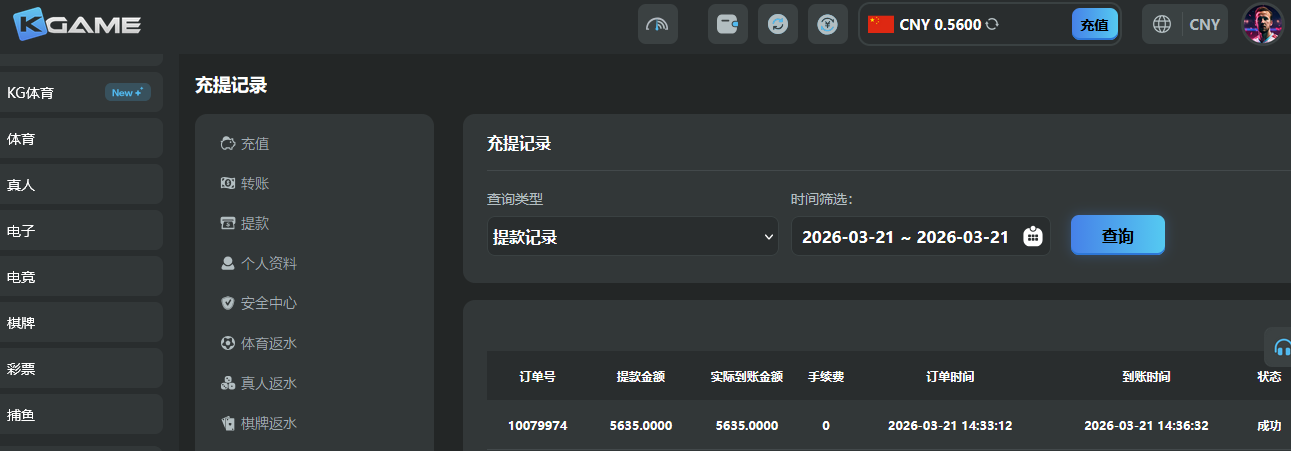The width and height of the screenshot is (1291, 451).
Task: Click the CNY currency selector
Action: click(x=1204, y=25)
